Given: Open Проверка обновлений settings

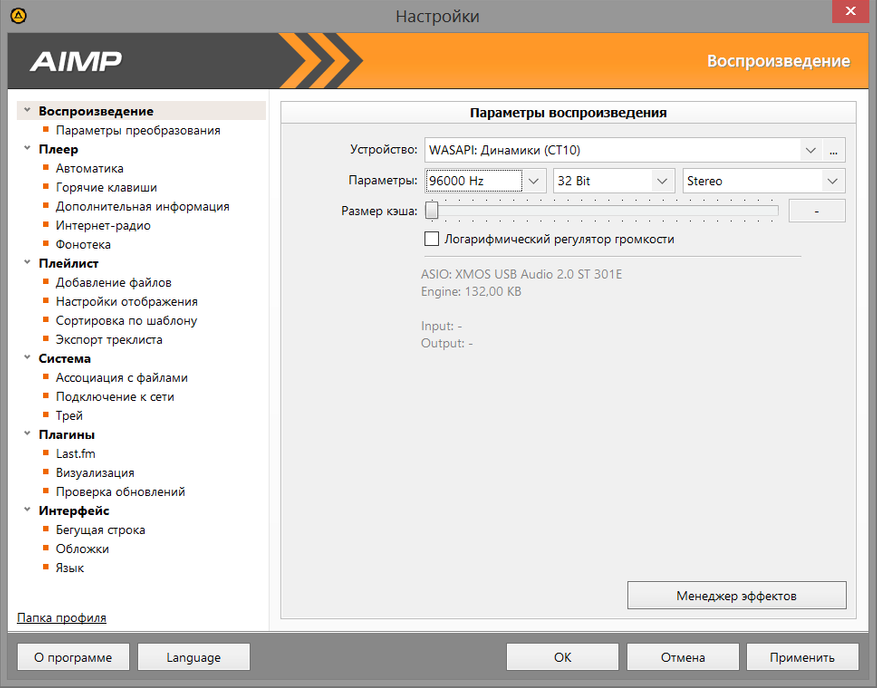Looking at the screenshot, I should (x=120, y=491).
